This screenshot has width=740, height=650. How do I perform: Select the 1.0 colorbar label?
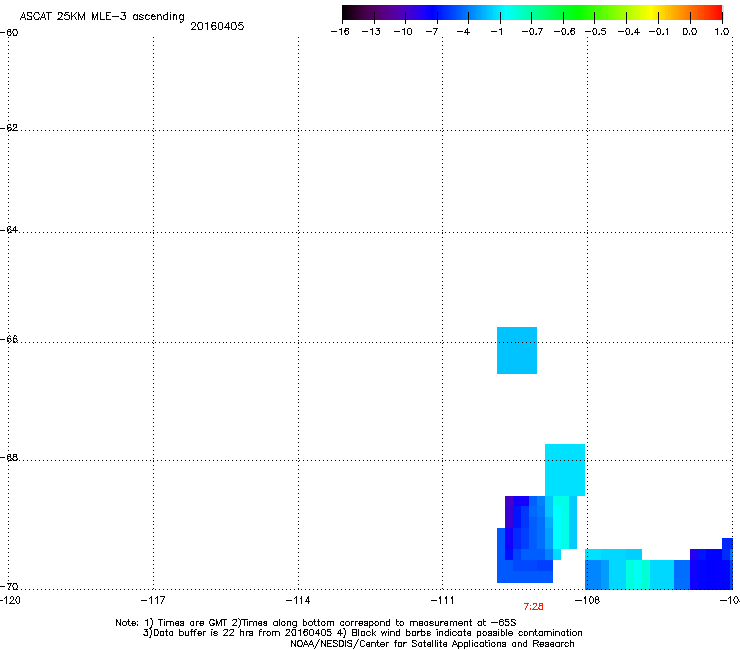722,32
